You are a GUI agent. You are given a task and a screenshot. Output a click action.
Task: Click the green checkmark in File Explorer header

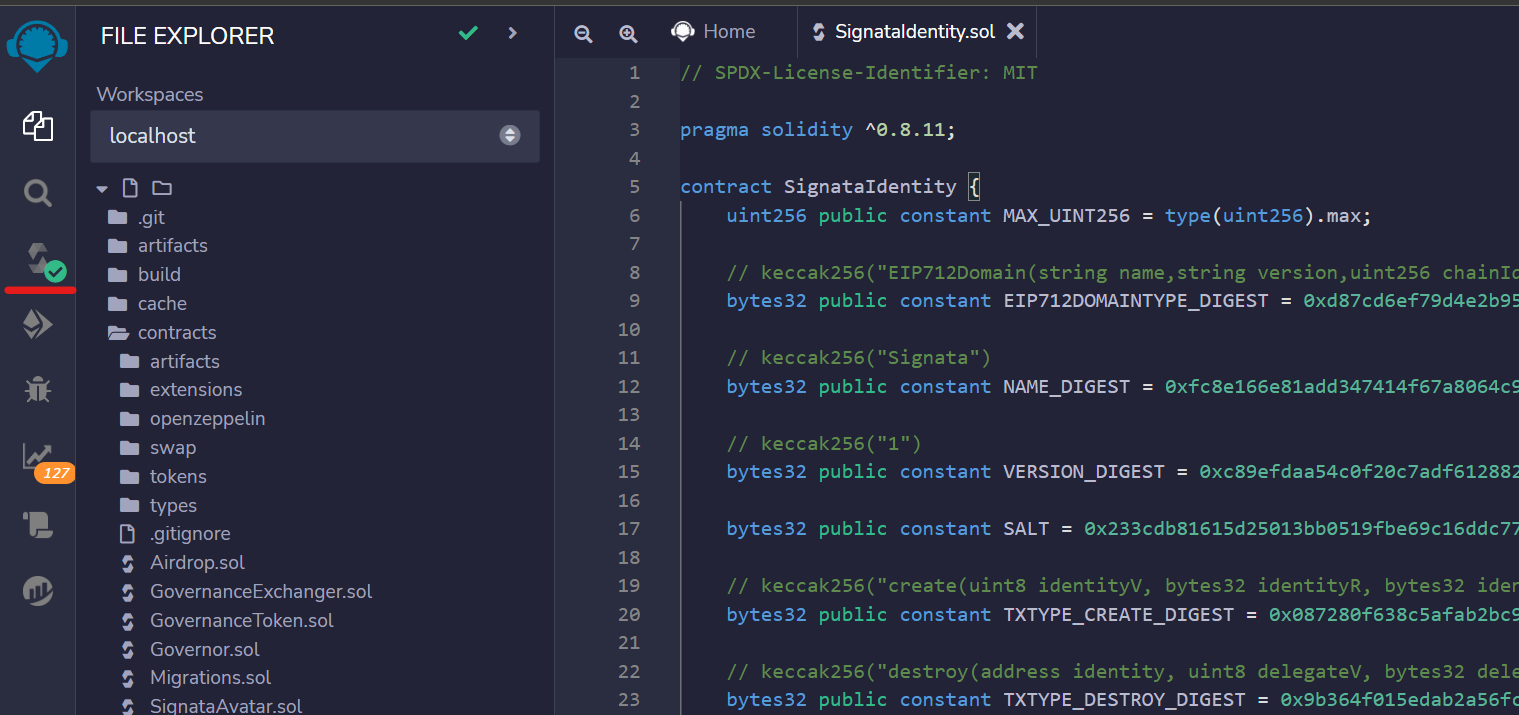pyautogui.click(x=468, y=33)
